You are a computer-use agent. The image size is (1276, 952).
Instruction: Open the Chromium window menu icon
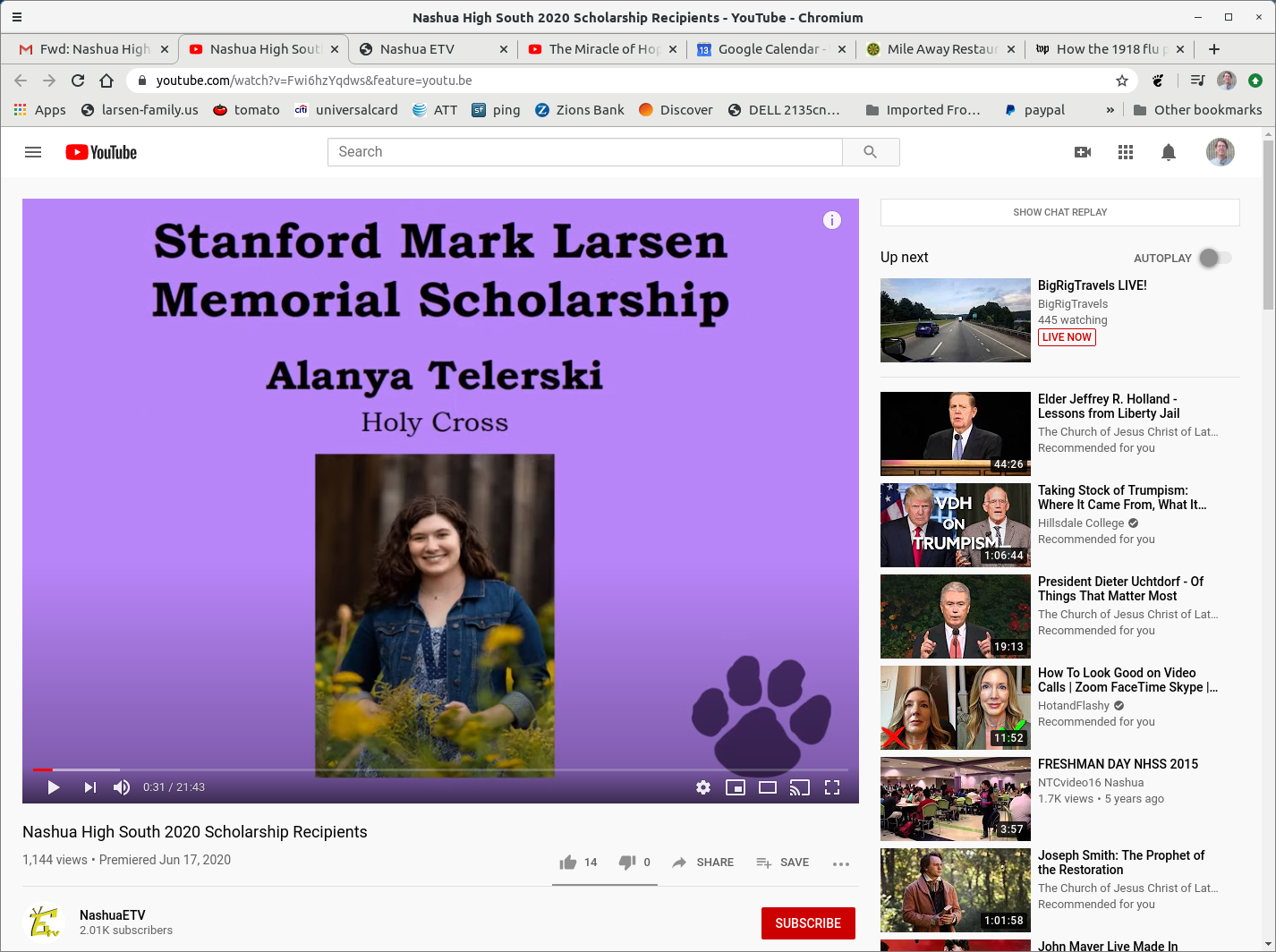tap(16, 17)
